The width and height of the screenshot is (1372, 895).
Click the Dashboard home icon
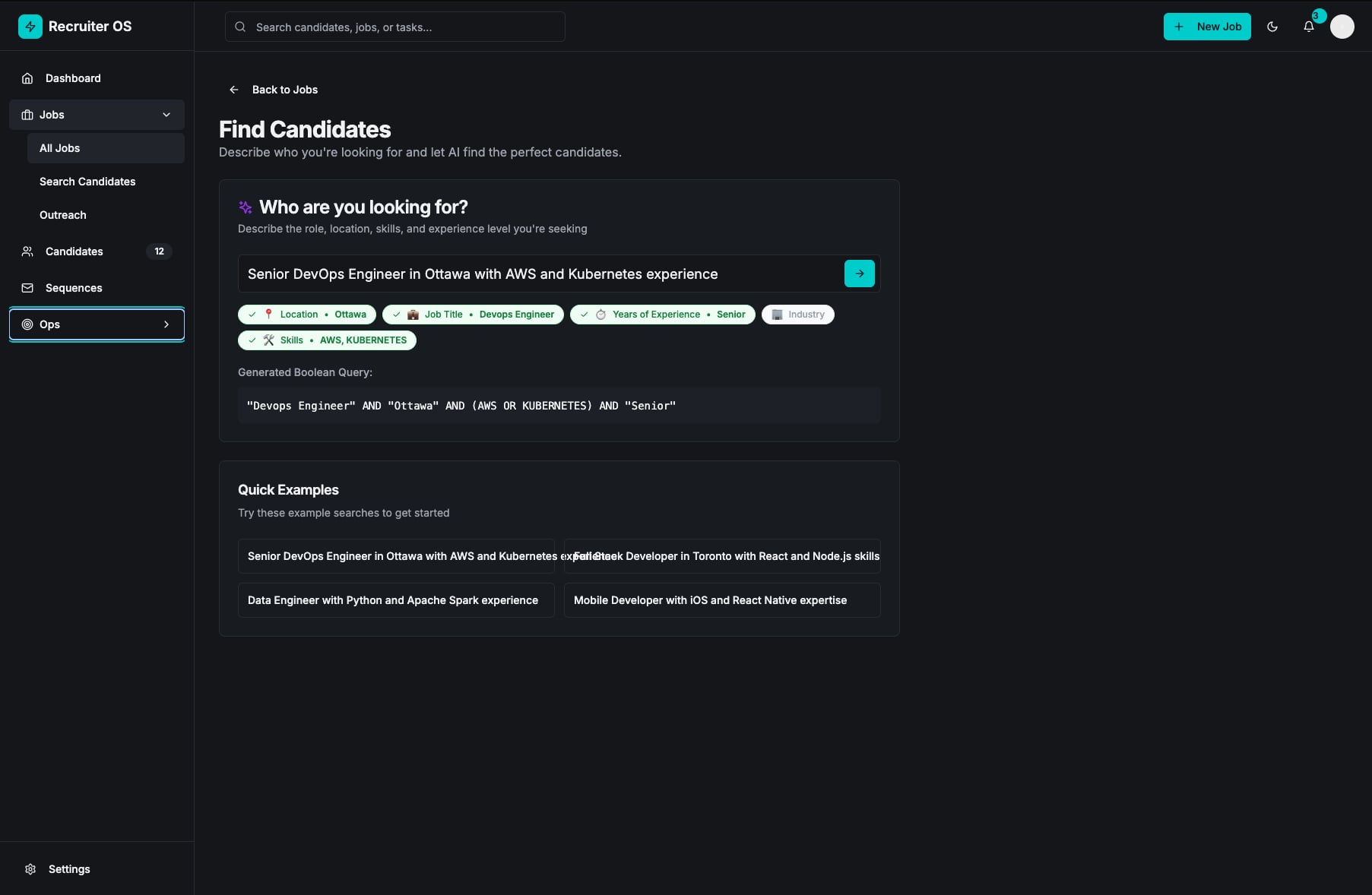tap(27, 78)
